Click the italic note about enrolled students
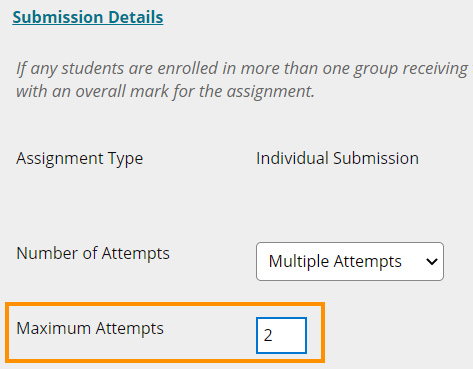Screen dimensions: 473x369 [x=242, y=79]
